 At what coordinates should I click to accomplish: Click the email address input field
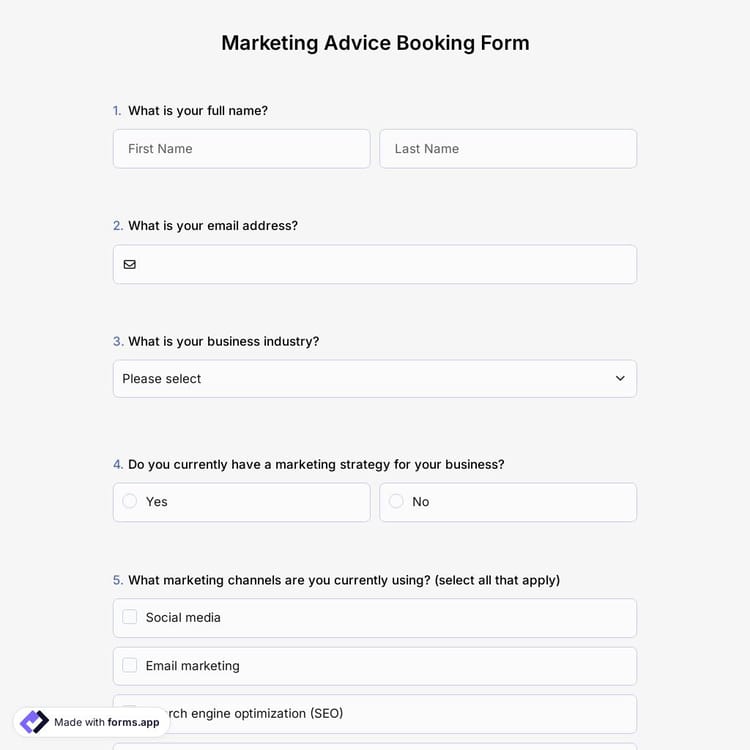pyautogui.click(x=385, y=265)
